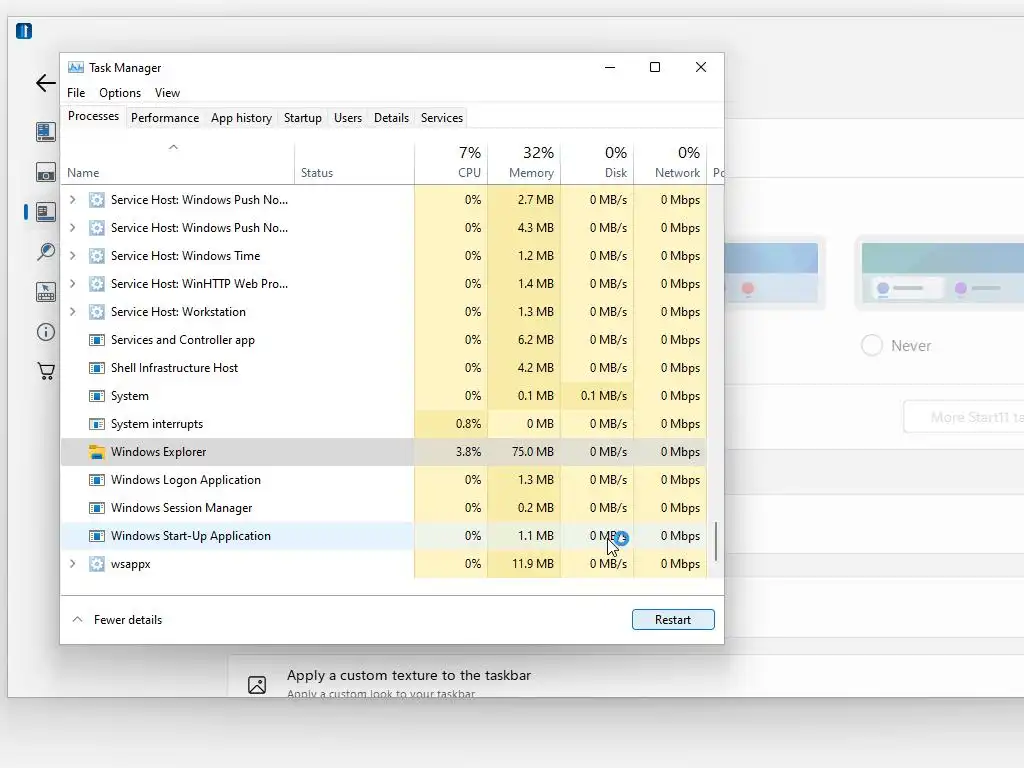
Task: Maximize the Task Manager window
Action: [x=655, y=67]
